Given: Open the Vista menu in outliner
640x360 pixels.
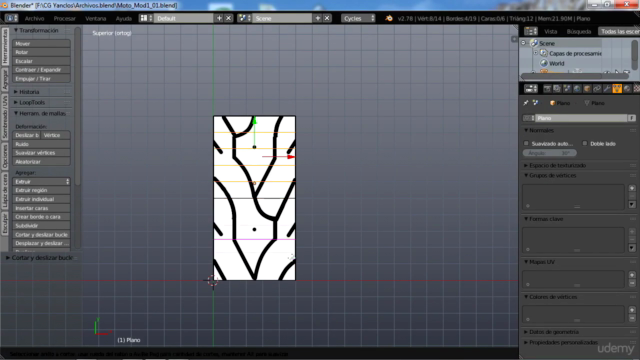Looking at the screenshot, I should pos(550,31).
